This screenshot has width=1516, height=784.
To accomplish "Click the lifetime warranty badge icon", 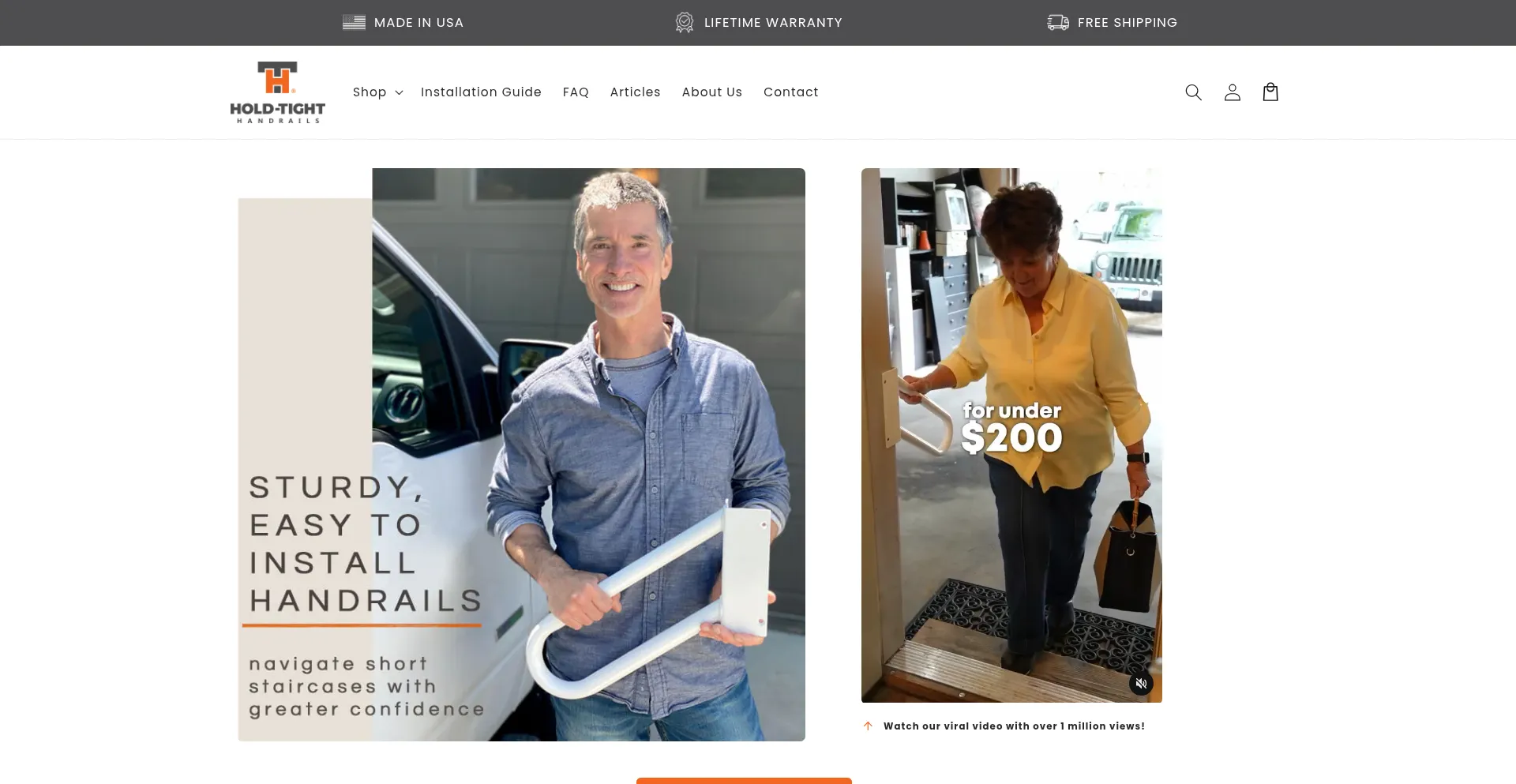I will click(x=685, y=22).
